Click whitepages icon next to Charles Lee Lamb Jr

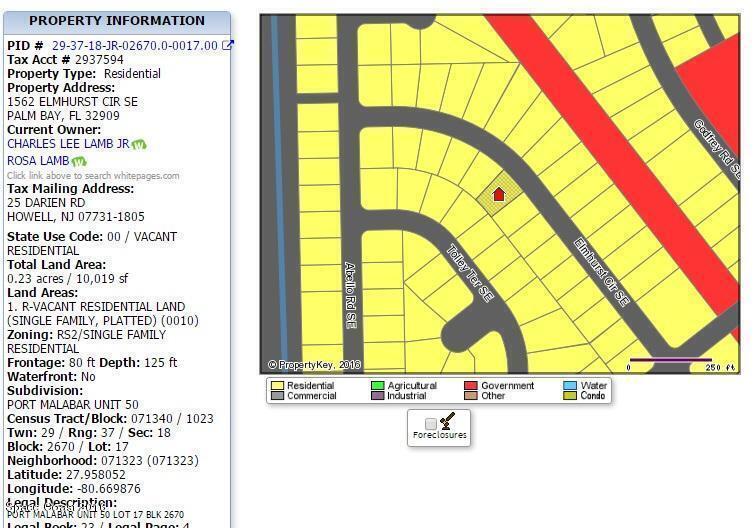click(139, 144)
